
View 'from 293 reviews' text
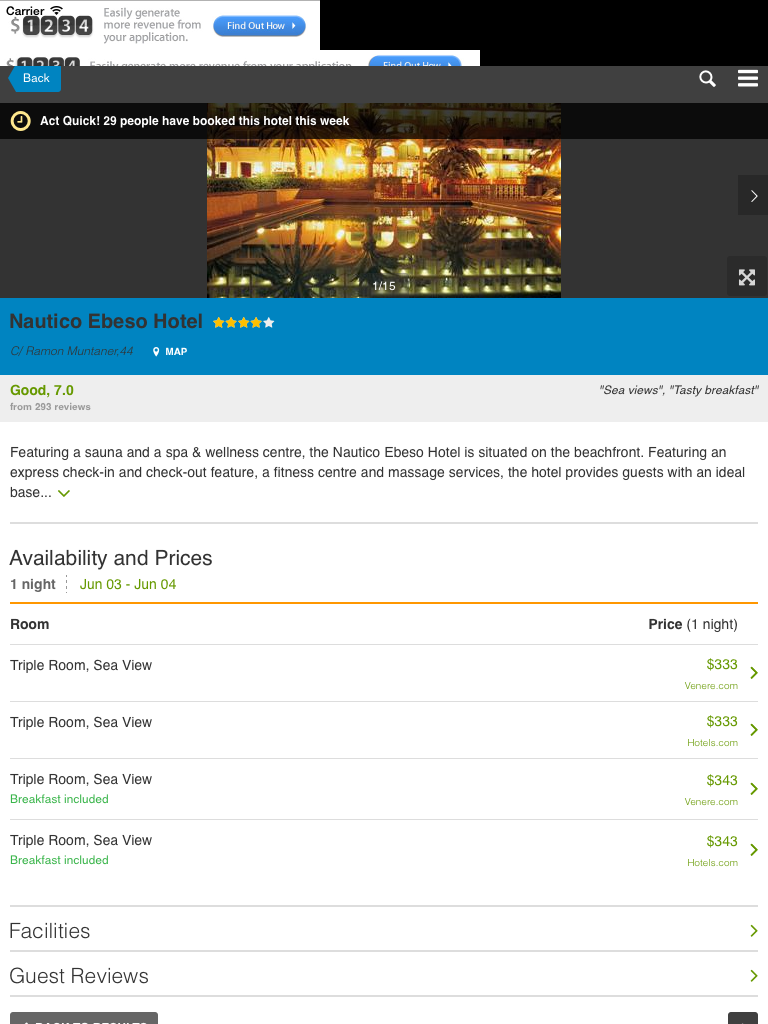(50, 407)
